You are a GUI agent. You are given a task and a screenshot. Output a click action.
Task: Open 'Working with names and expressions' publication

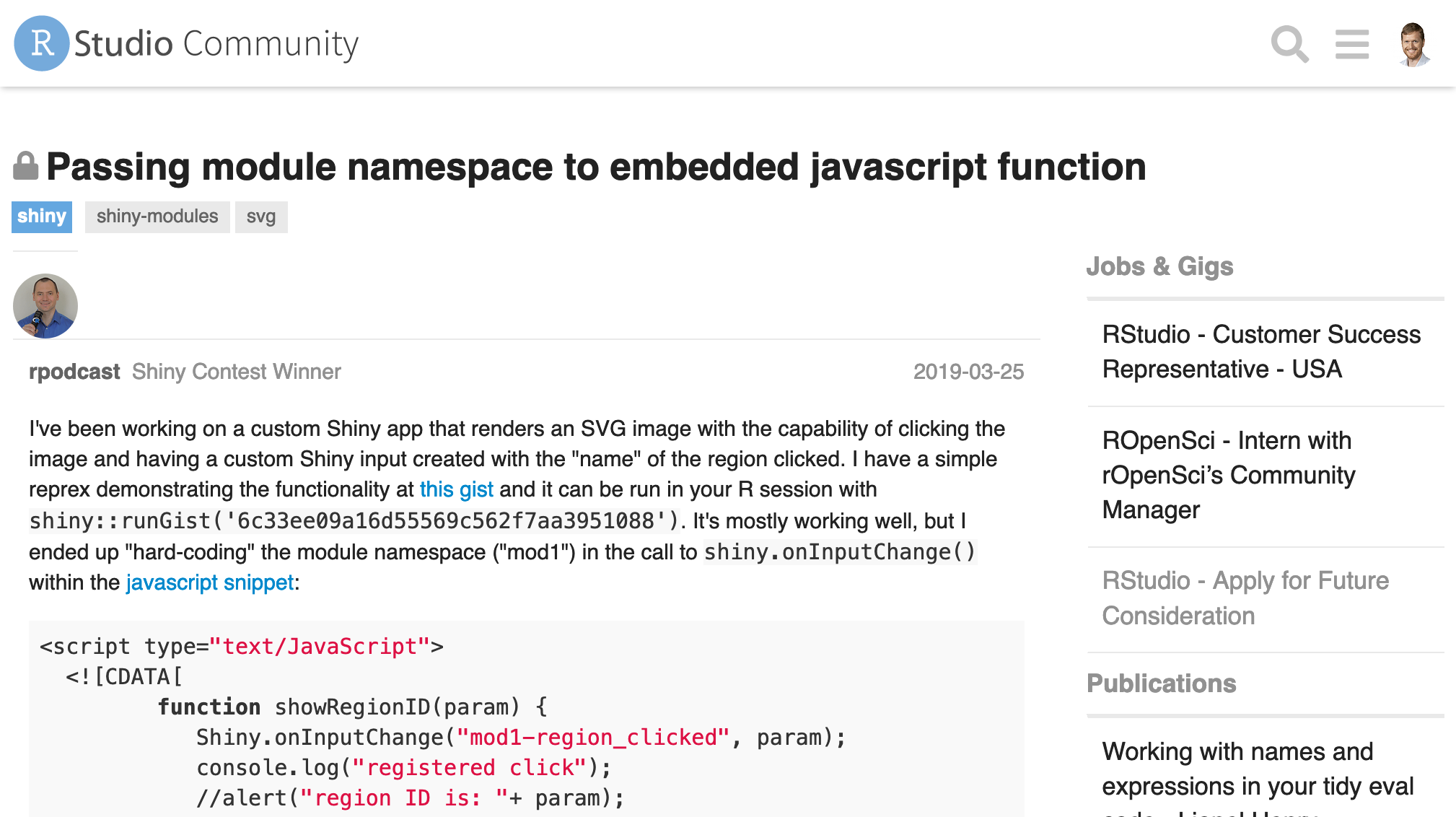pos(1258,777)
